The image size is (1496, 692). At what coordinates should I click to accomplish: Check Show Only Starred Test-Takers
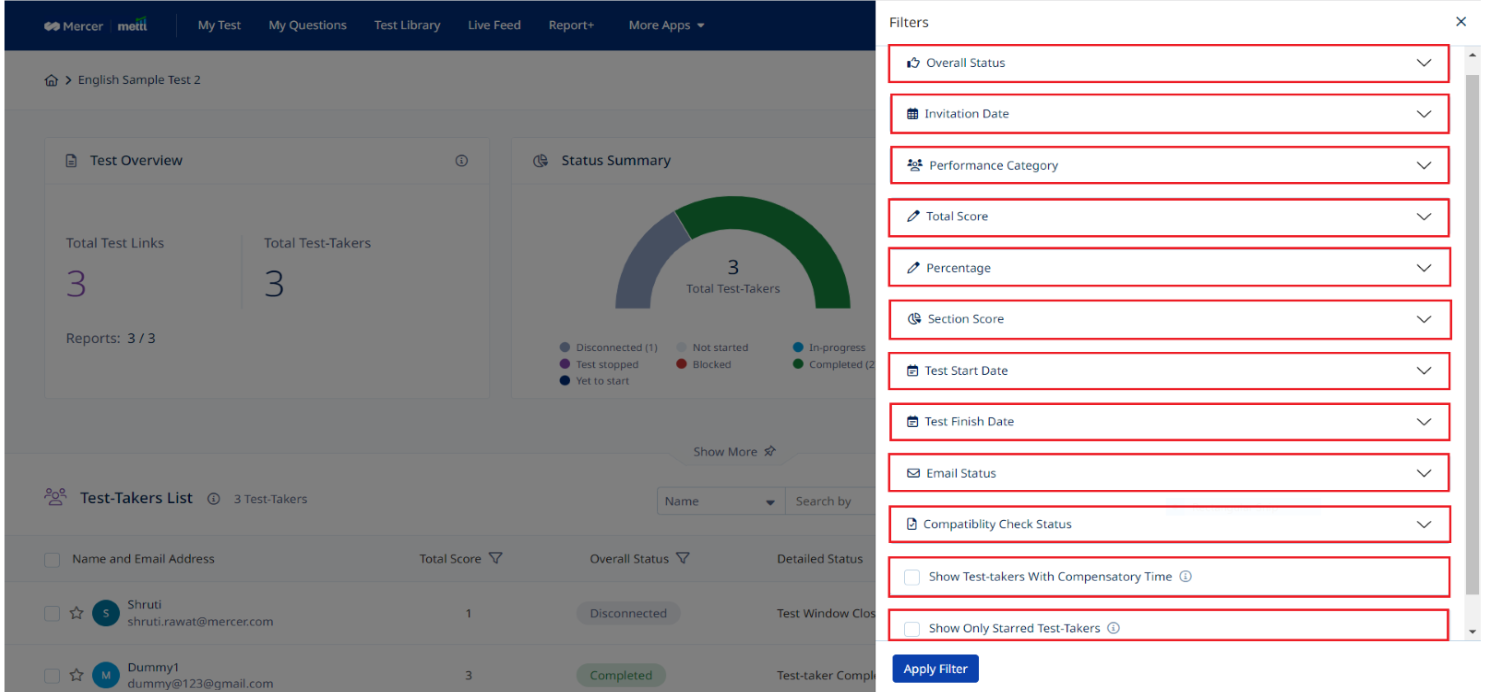(911, 628)
